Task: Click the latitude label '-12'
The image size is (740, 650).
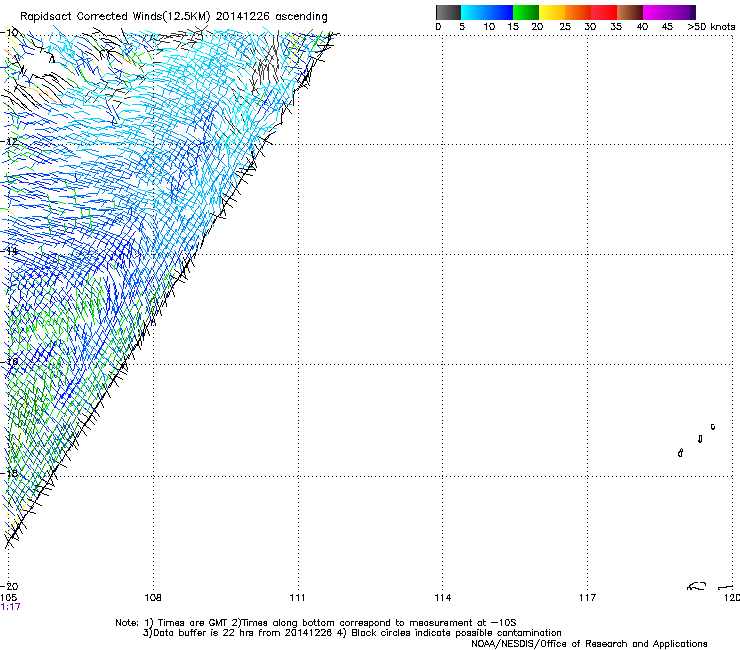Action: pyautogui.click(x=9, y=142)
